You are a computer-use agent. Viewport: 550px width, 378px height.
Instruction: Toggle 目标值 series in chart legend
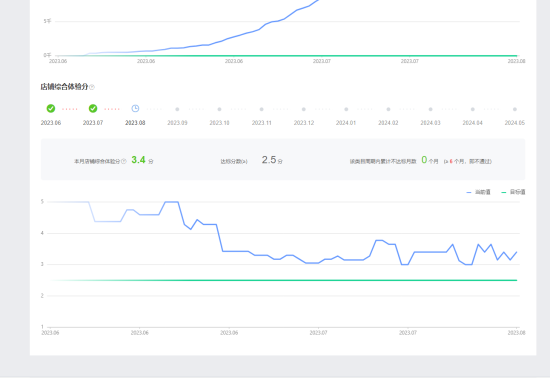[513, 192]
